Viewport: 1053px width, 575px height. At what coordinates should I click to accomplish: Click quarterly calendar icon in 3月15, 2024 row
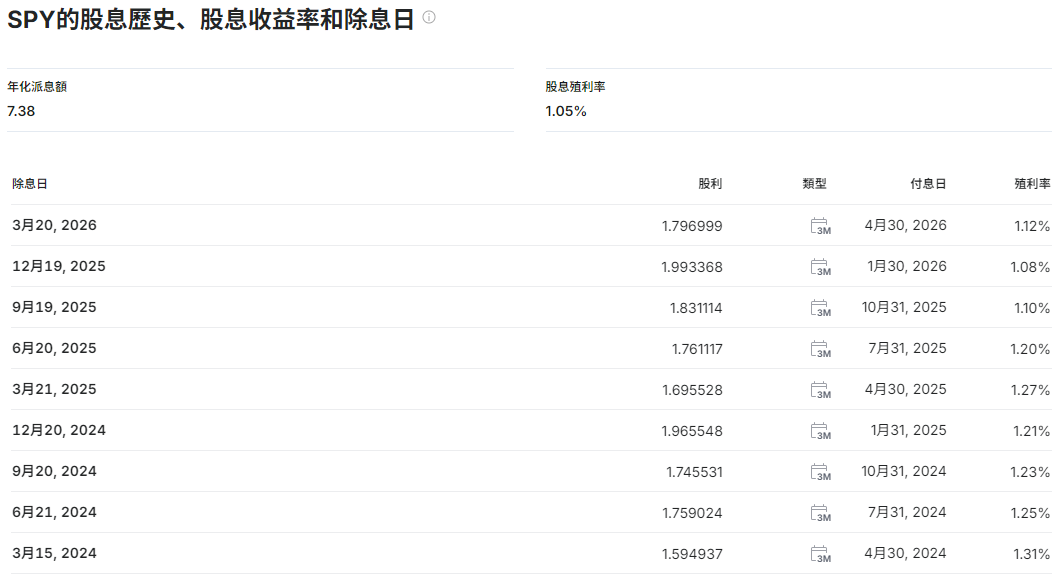tap(820, 554)
